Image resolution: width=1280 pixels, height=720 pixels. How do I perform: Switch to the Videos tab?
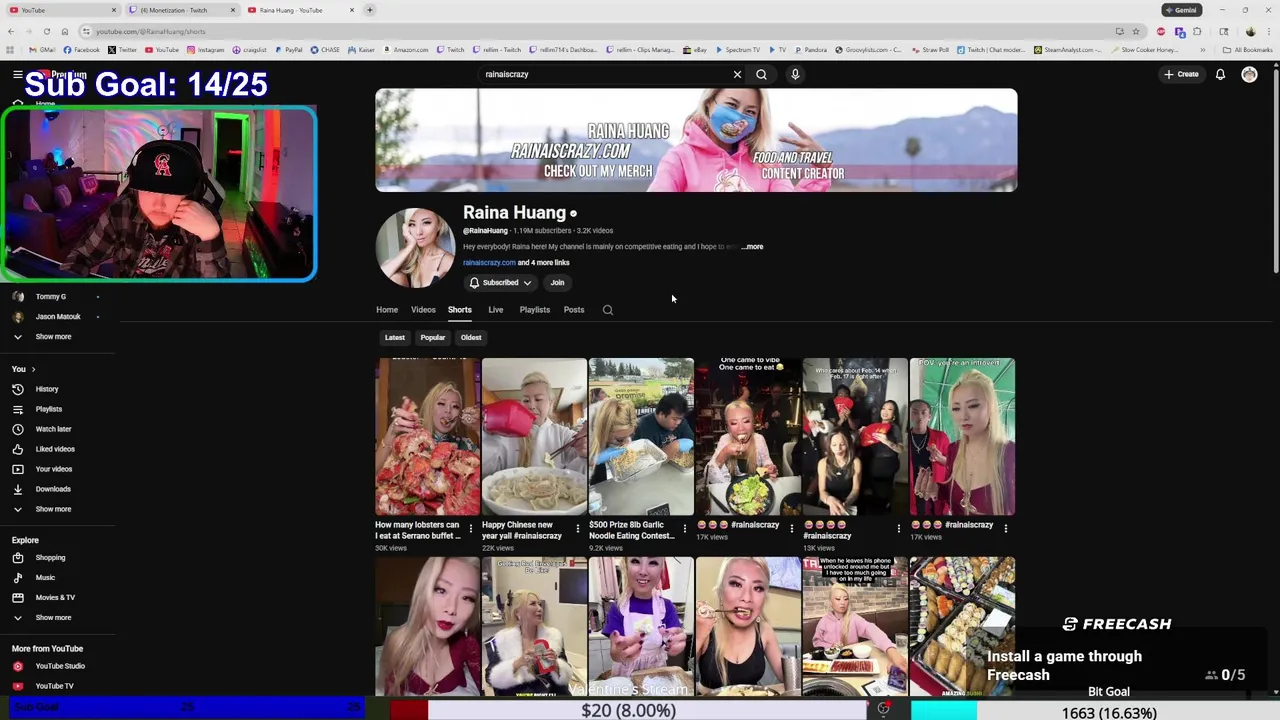pyautogui.click(x=423, y=310)
